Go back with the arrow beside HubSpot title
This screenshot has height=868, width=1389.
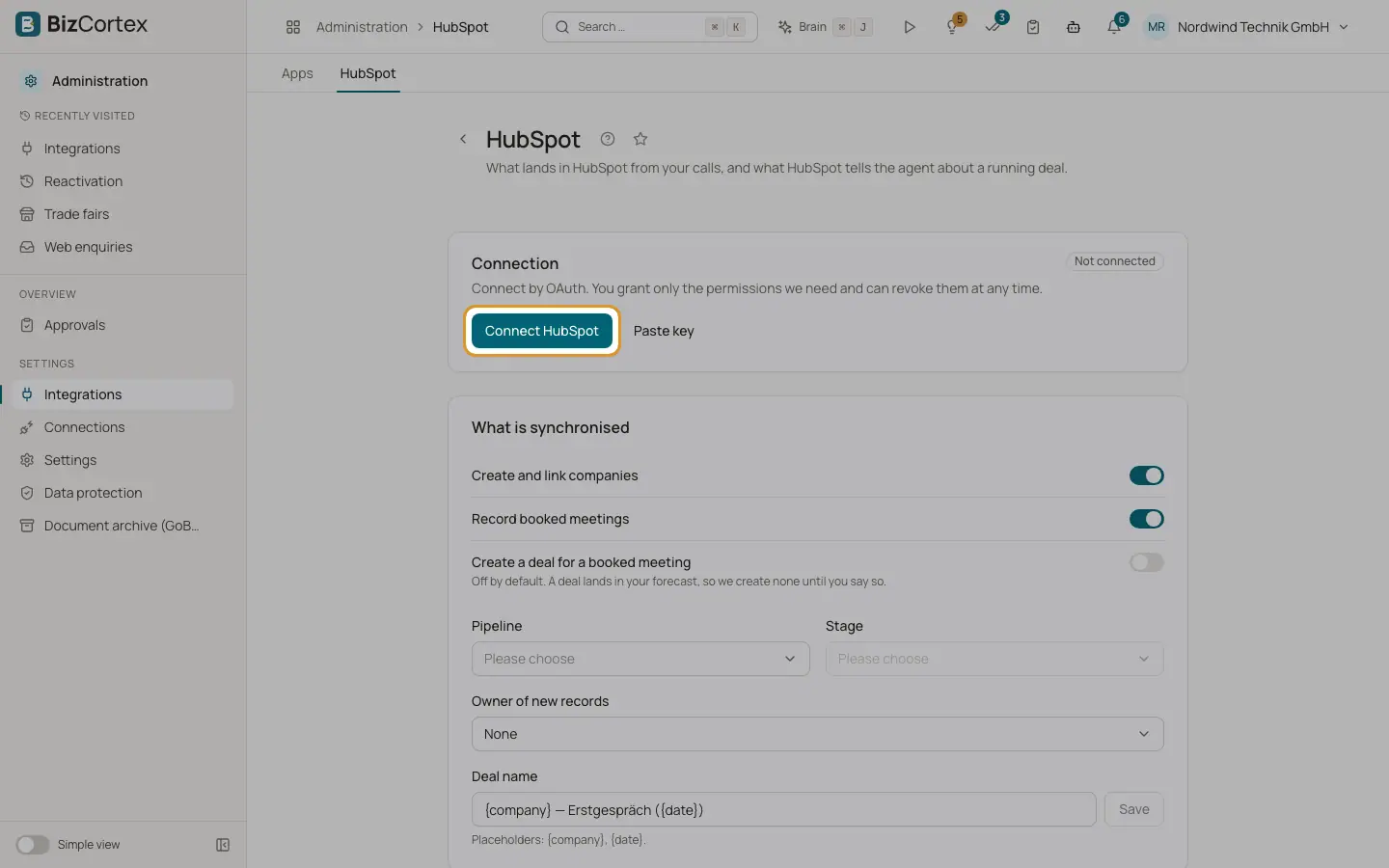point(463,139)
